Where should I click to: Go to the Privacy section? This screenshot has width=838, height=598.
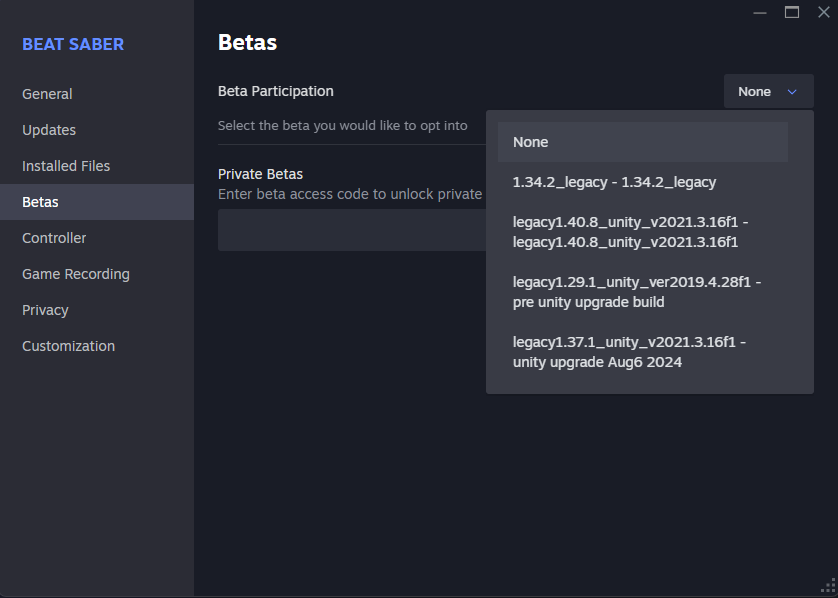pyautogui.click(x=45, y=310)
